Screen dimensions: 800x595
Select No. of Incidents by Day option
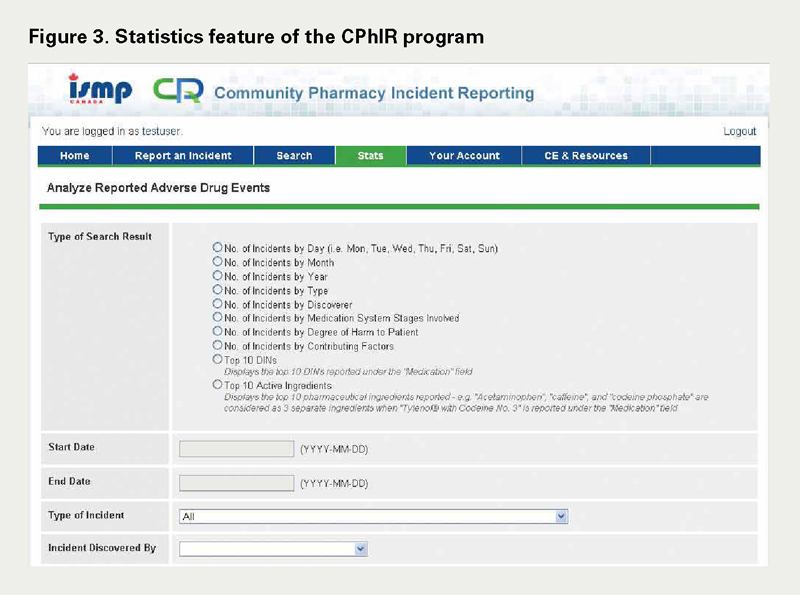[x=218, y=248]
